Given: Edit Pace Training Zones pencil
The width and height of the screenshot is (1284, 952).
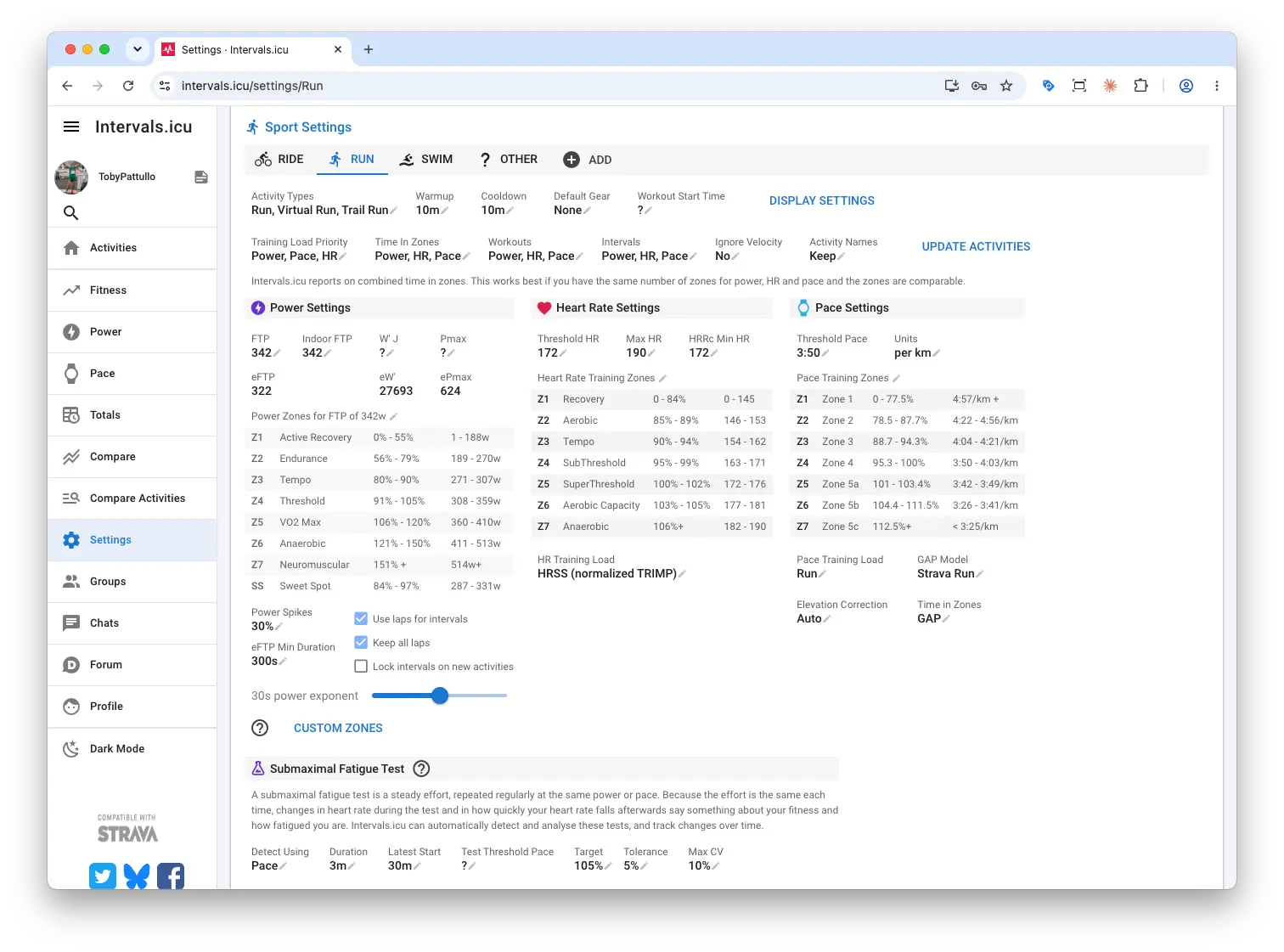Looking at the screenshot, I should 896,378.
